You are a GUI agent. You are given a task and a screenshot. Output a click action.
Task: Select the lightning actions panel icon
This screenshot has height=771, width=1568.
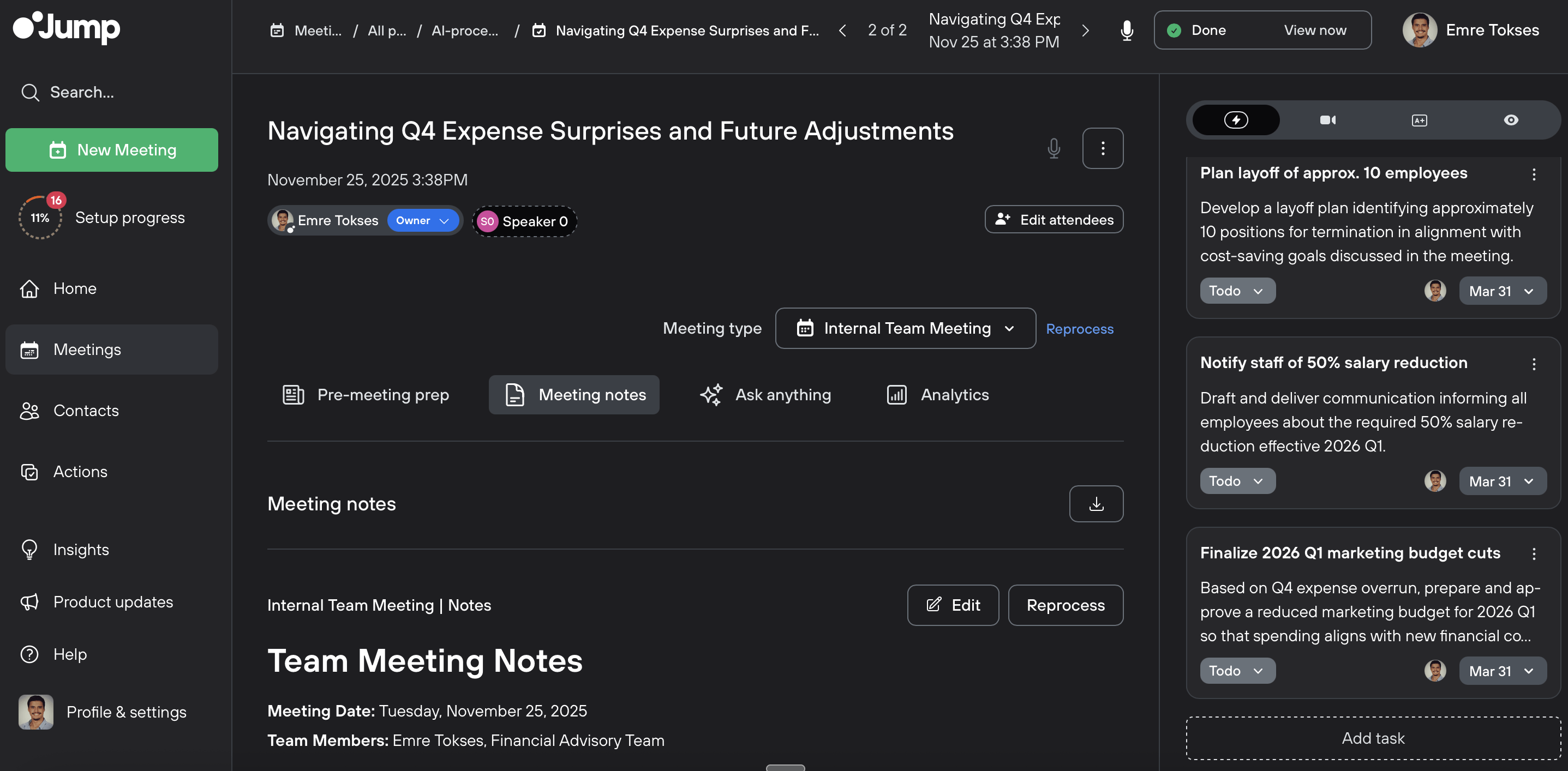coord(1236,120)
